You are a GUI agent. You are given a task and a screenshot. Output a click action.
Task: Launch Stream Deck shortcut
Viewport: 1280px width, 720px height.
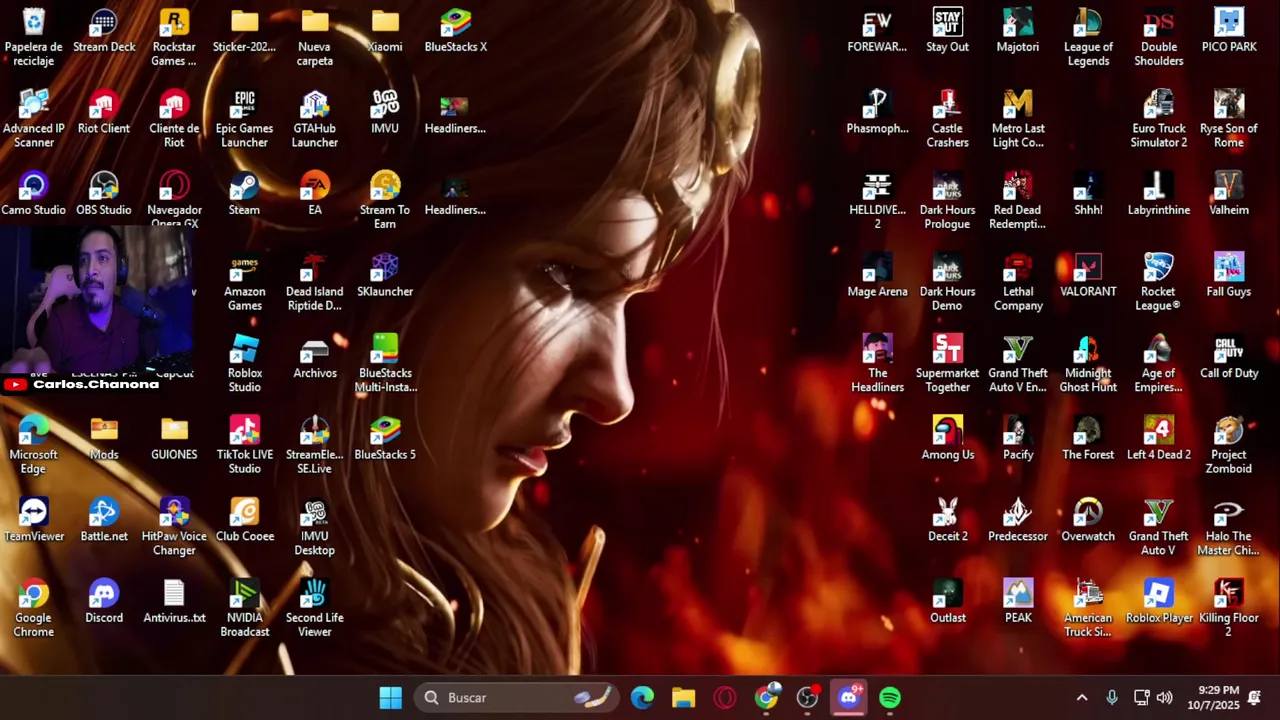click(x=104, y=30)
